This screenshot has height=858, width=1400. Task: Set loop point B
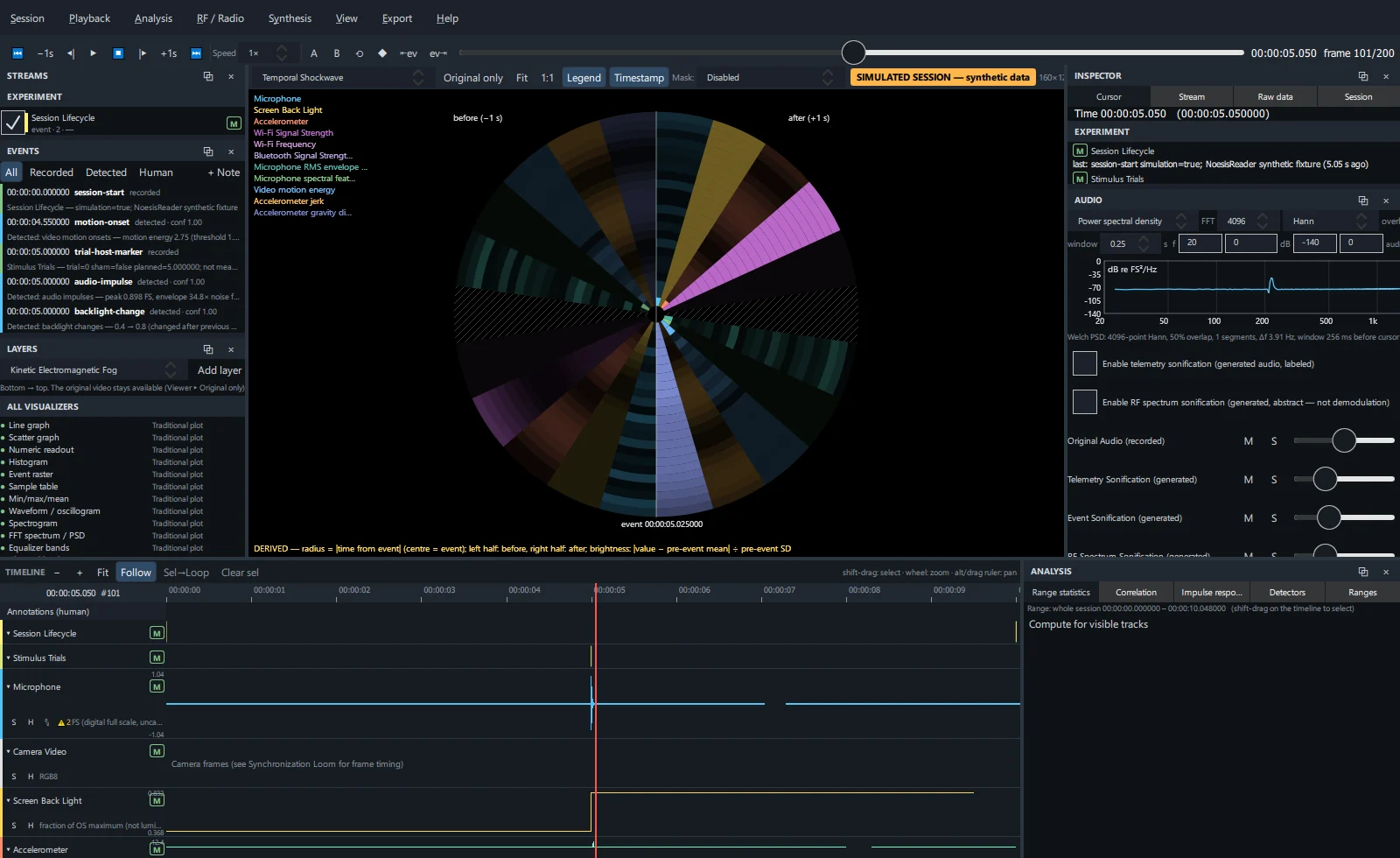click(x=337, y=53)
